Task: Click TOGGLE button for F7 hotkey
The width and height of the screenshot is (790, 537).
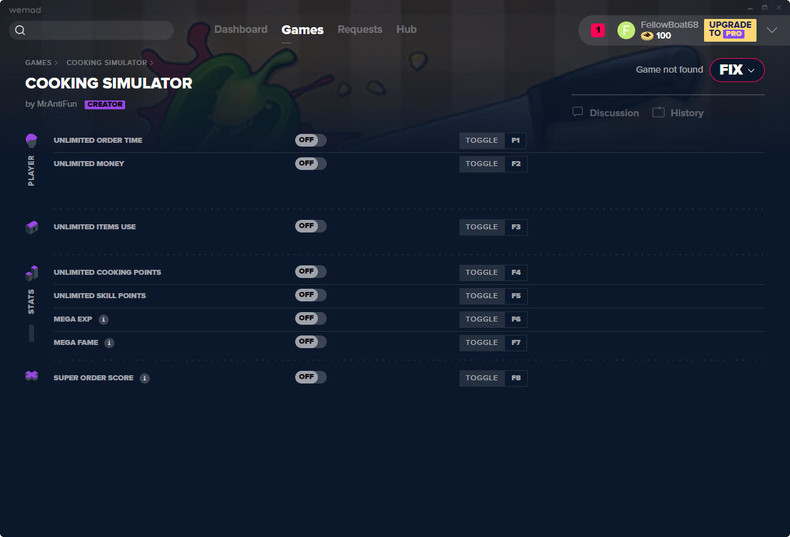Action: 482,343
